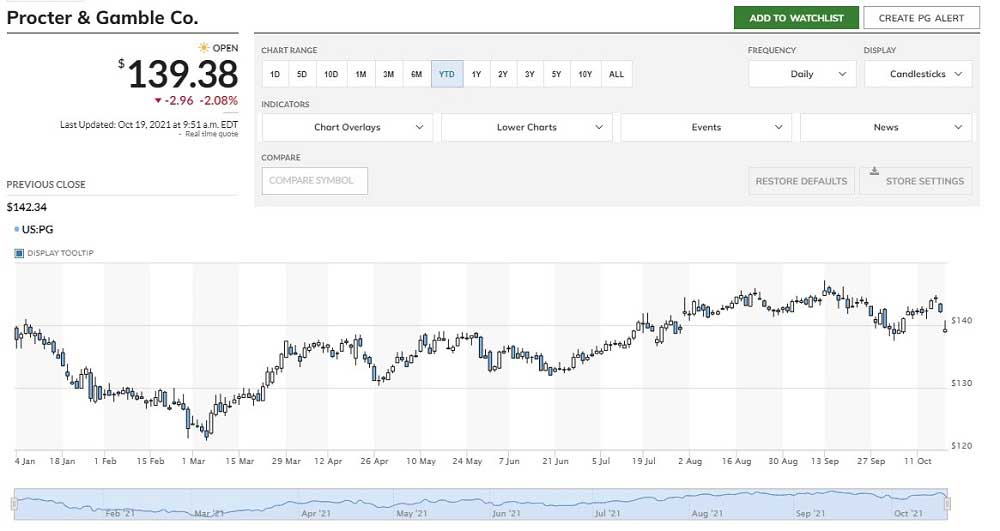The width and height of the screenshot is (1000, 531).
Task: Select the 10D chart range
Action: pyautogui.click(x=331, y=74)
